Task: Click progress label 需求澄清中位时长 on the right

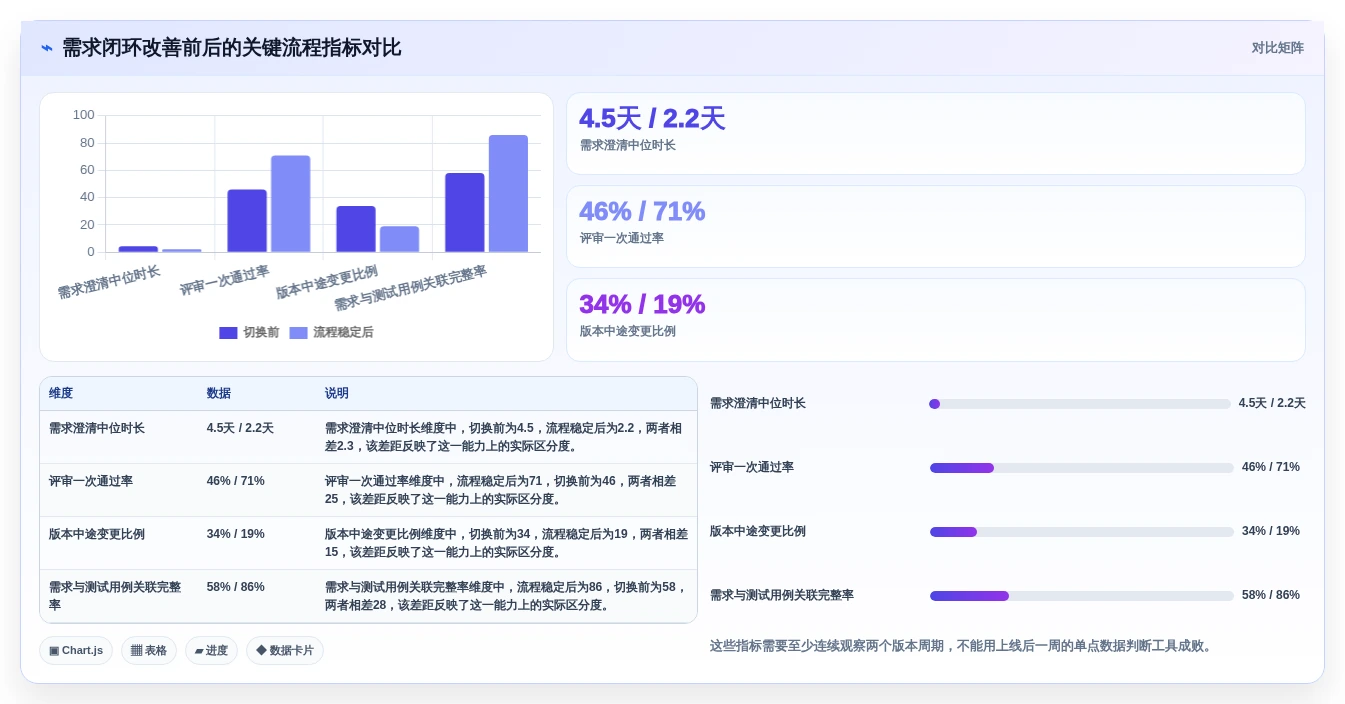Action: coord(758,404)
